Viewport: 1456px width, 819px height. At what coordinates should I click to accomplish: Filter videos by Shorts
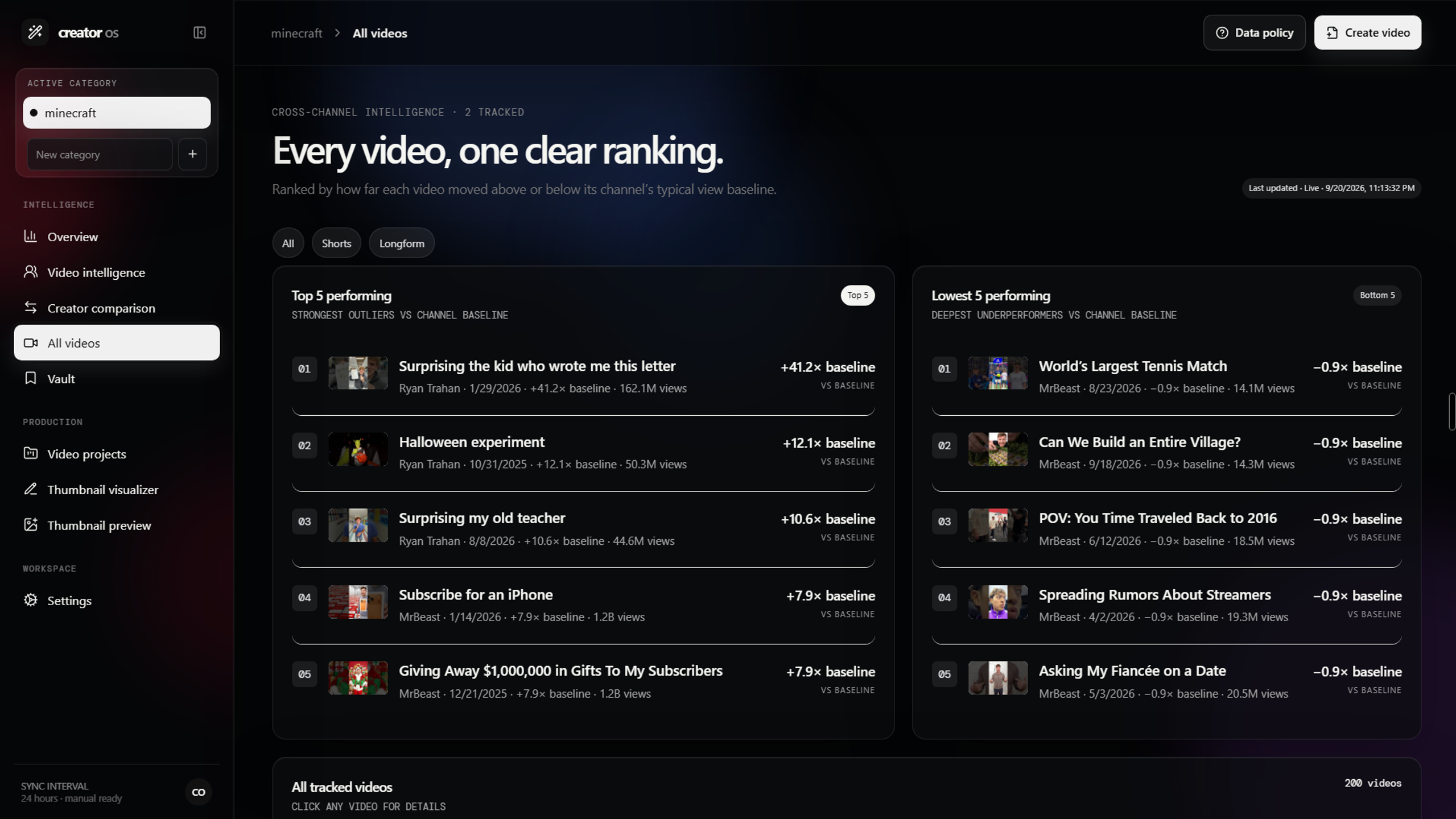pos(336,243)
